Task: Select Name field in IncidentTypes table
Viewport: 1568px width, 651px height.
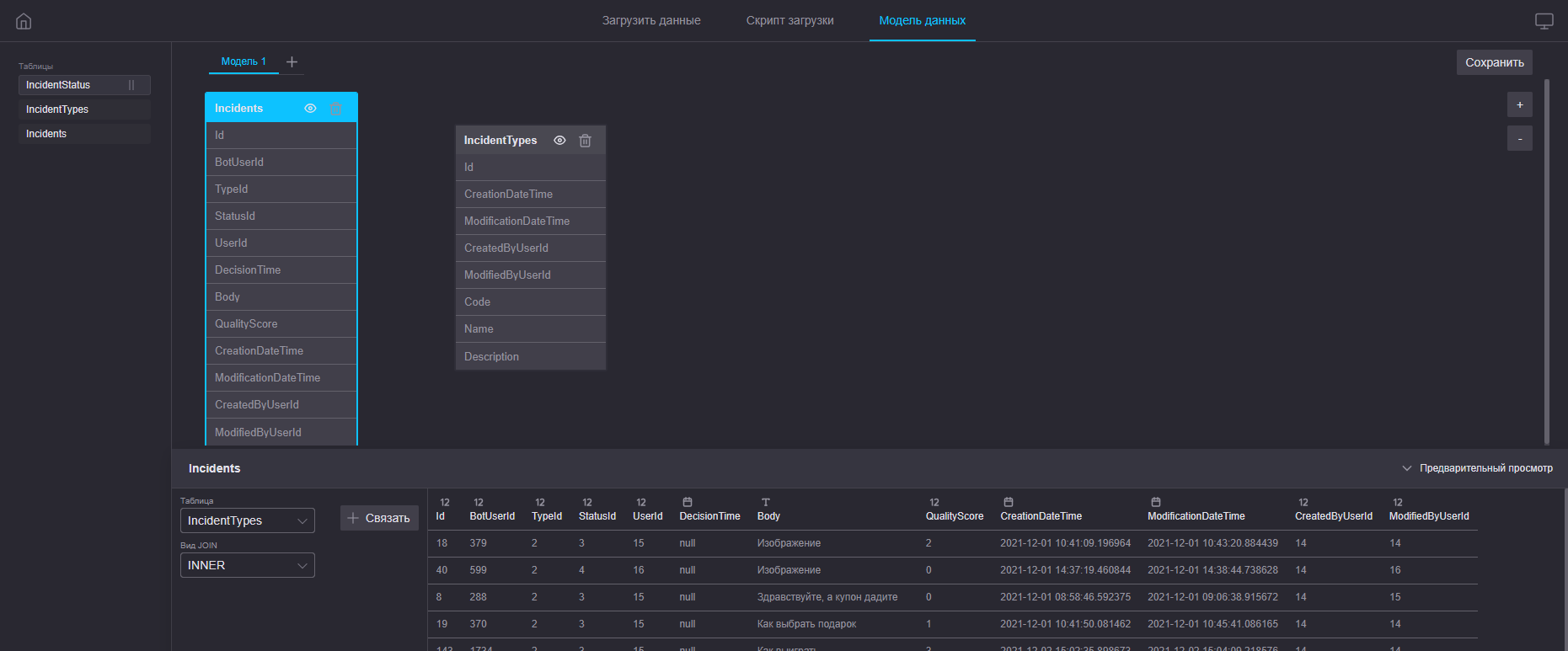Action: [x=531, y=329]
